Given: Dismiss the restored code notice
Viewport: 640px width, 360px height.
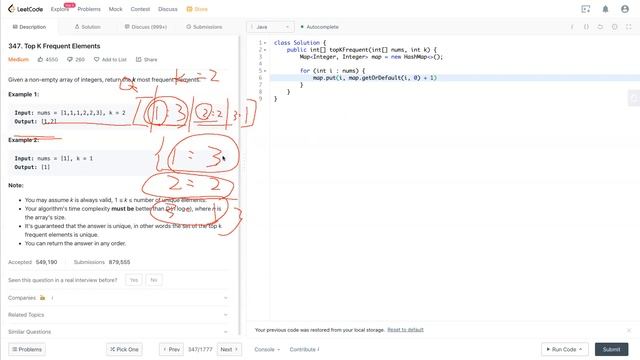Looking at the screenshot, I should [x=629, y=330].
